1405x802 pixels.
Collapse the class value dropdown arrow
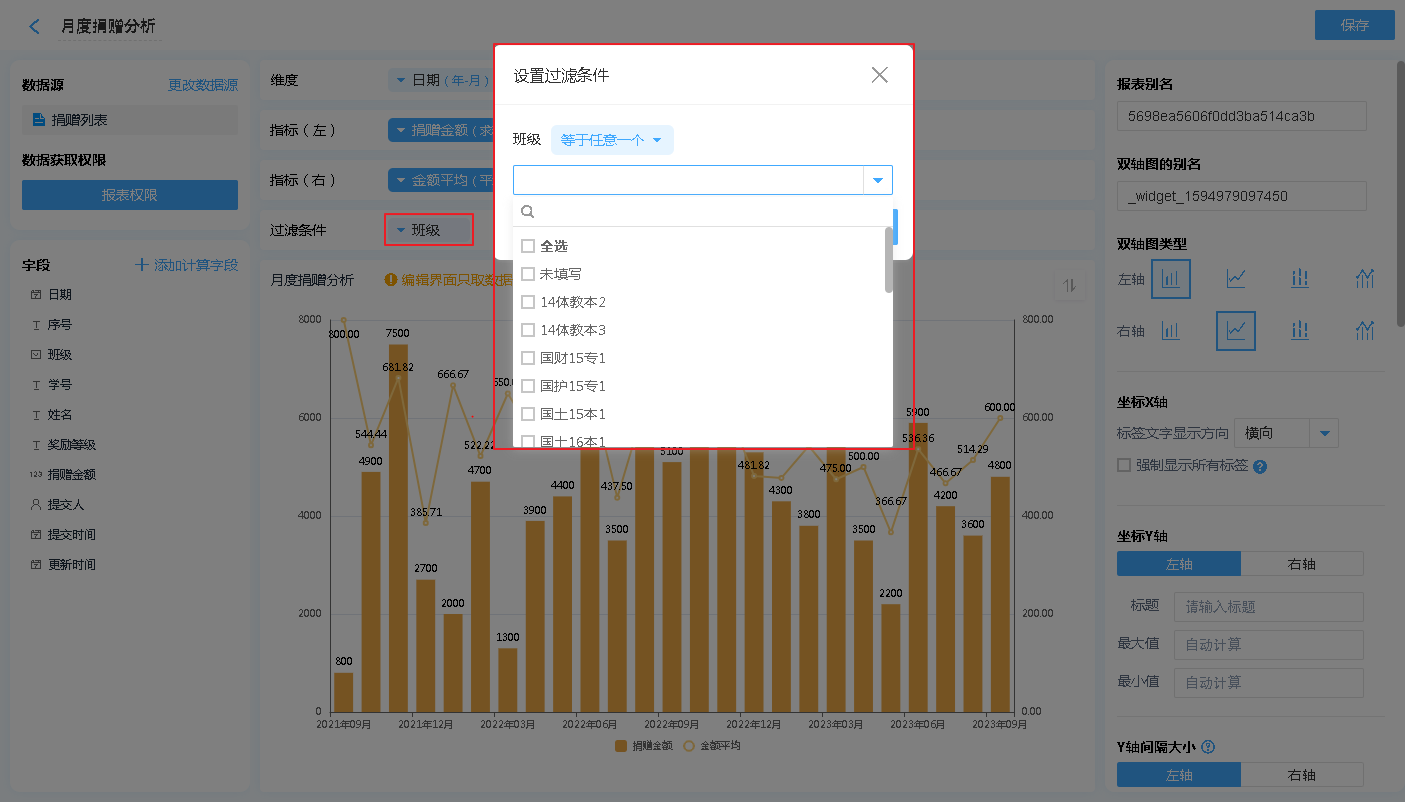click(877, 180)
